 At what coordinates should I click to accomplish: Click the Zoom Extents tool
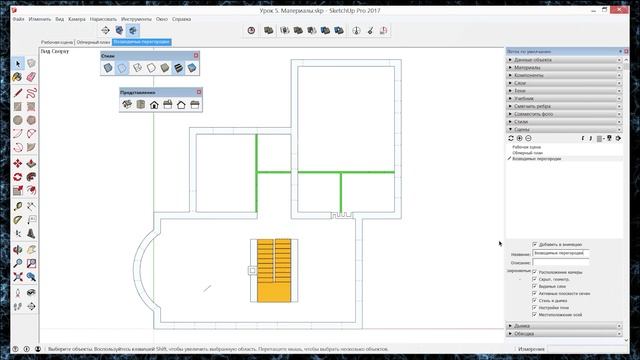coord(18,277)
